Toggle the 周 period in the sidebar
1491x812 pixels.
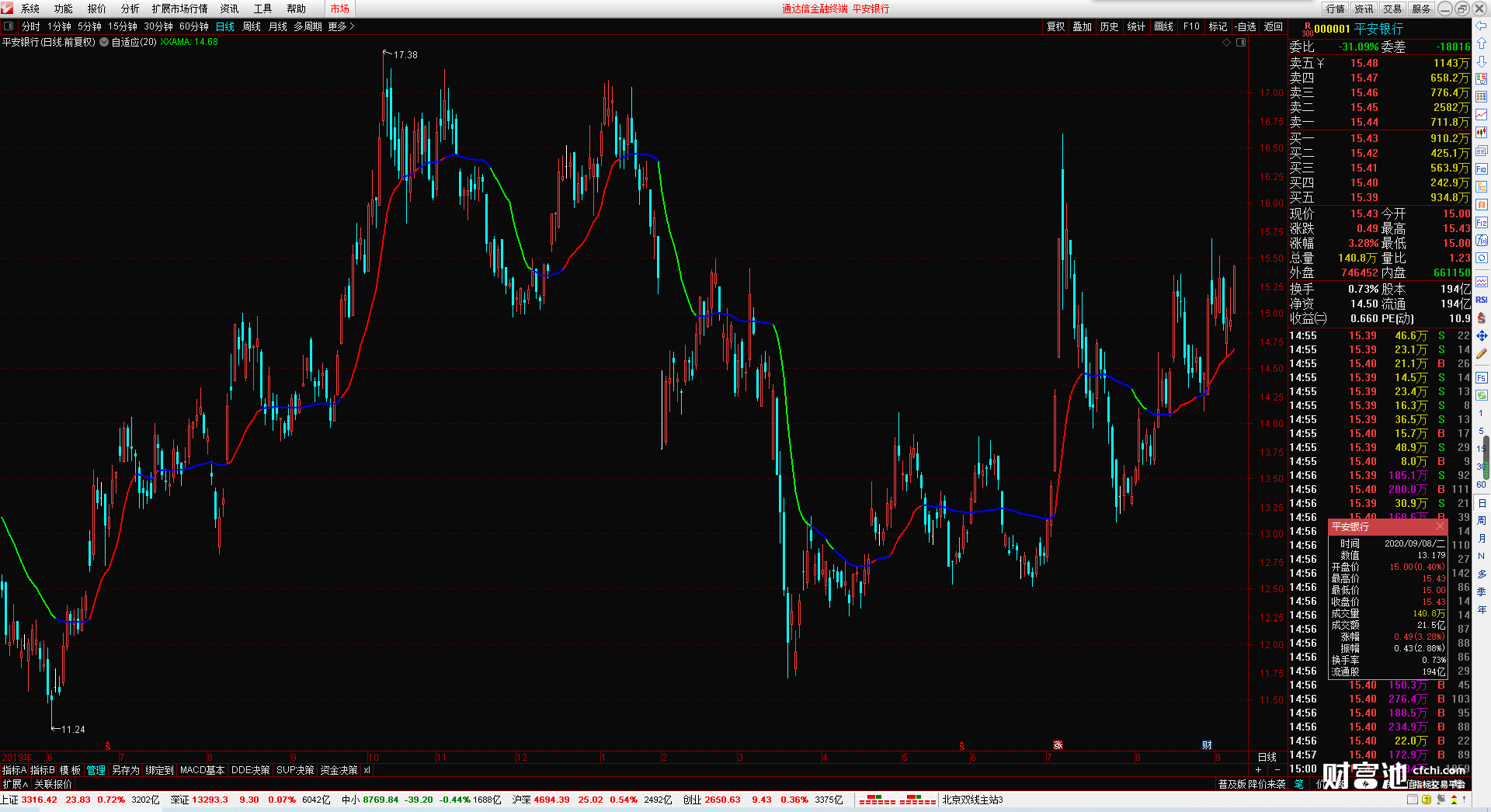[x=1481, y=521]
